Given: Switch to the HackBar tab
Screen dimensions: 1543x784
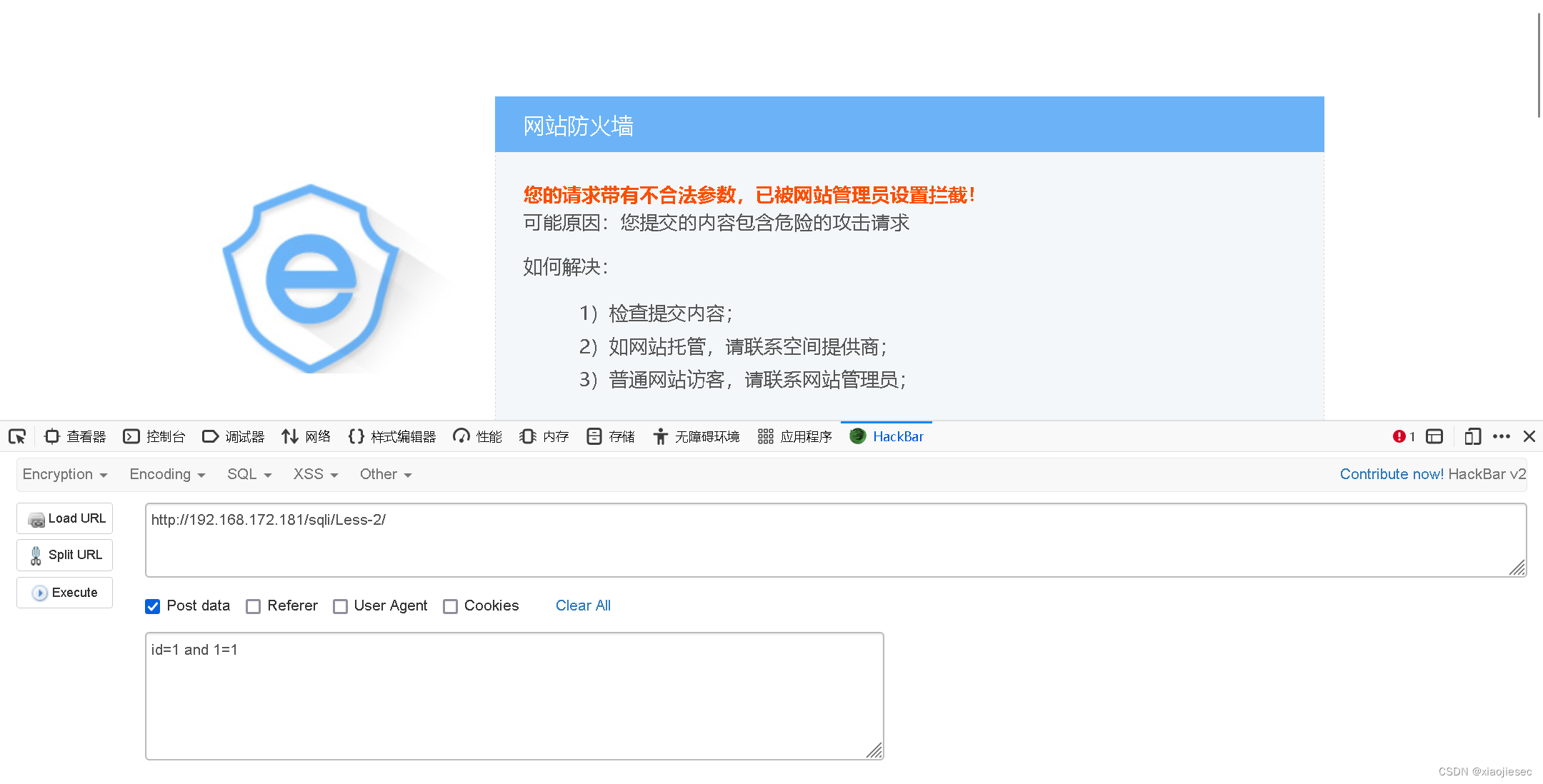Looking at the screenshot, I should pos(887,436).
